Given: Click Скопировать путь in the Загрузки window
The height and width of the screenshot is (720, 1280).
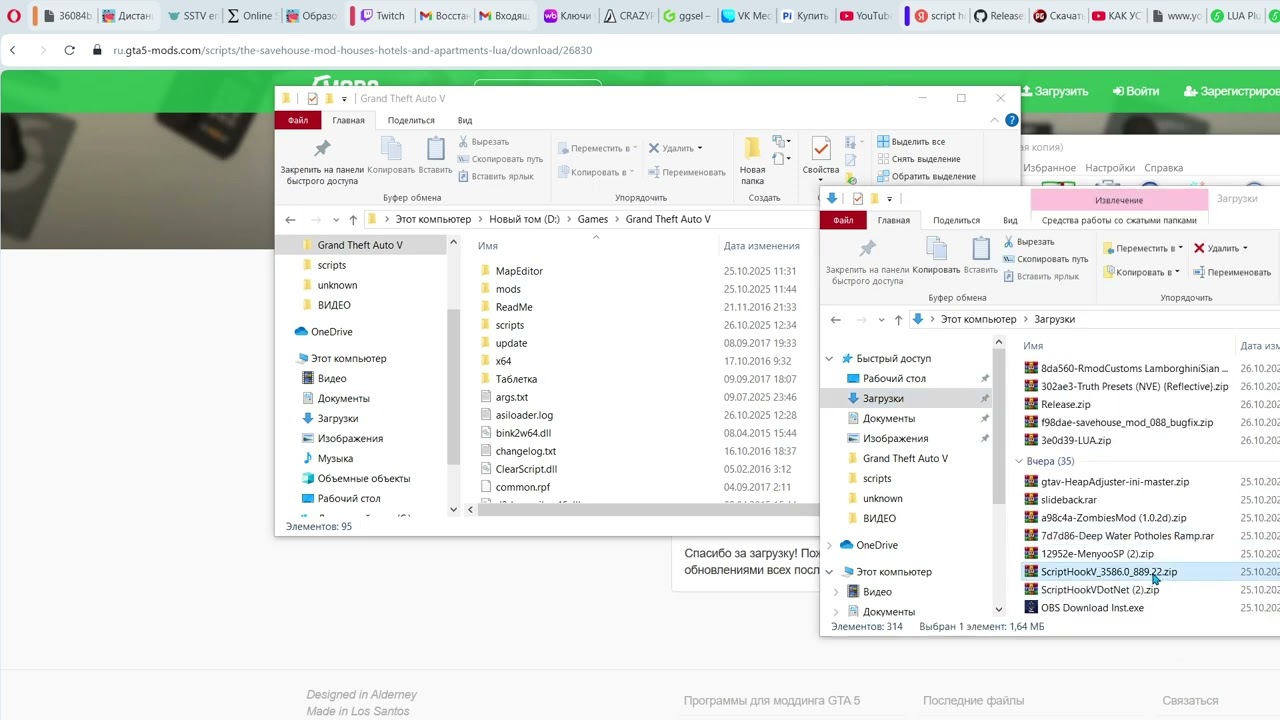Looking at the screenshot, I should tap(1045, 259).
